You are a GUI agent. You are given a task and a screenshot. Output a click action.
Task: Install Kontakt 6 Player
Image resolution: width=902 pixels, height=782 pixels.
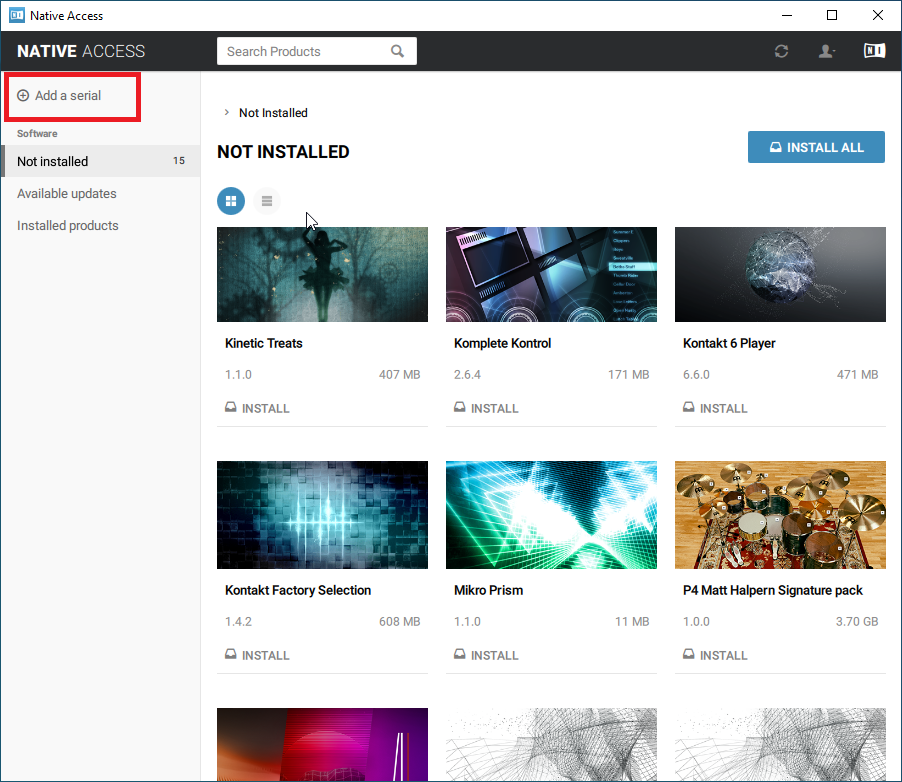(x=715, y=408)
